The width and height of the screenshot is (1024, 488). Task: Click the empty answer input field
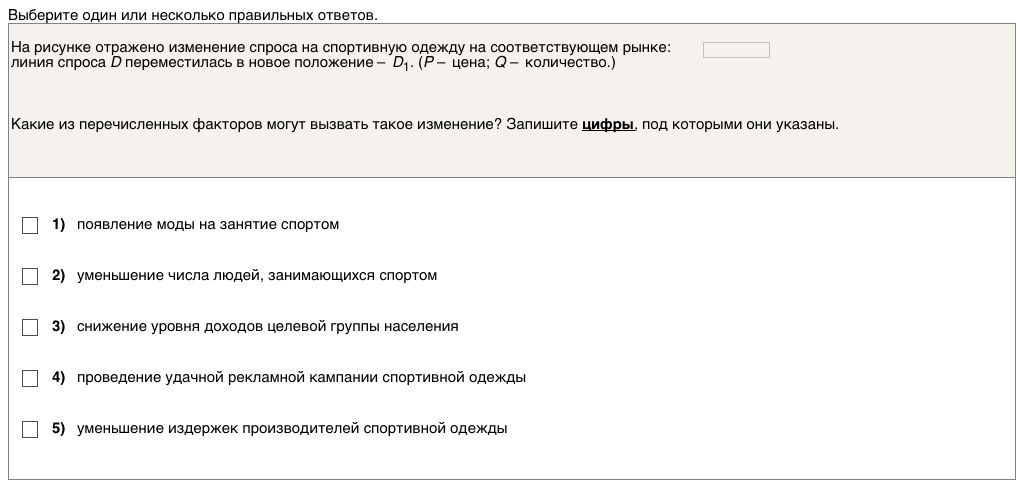click(736, 50)
